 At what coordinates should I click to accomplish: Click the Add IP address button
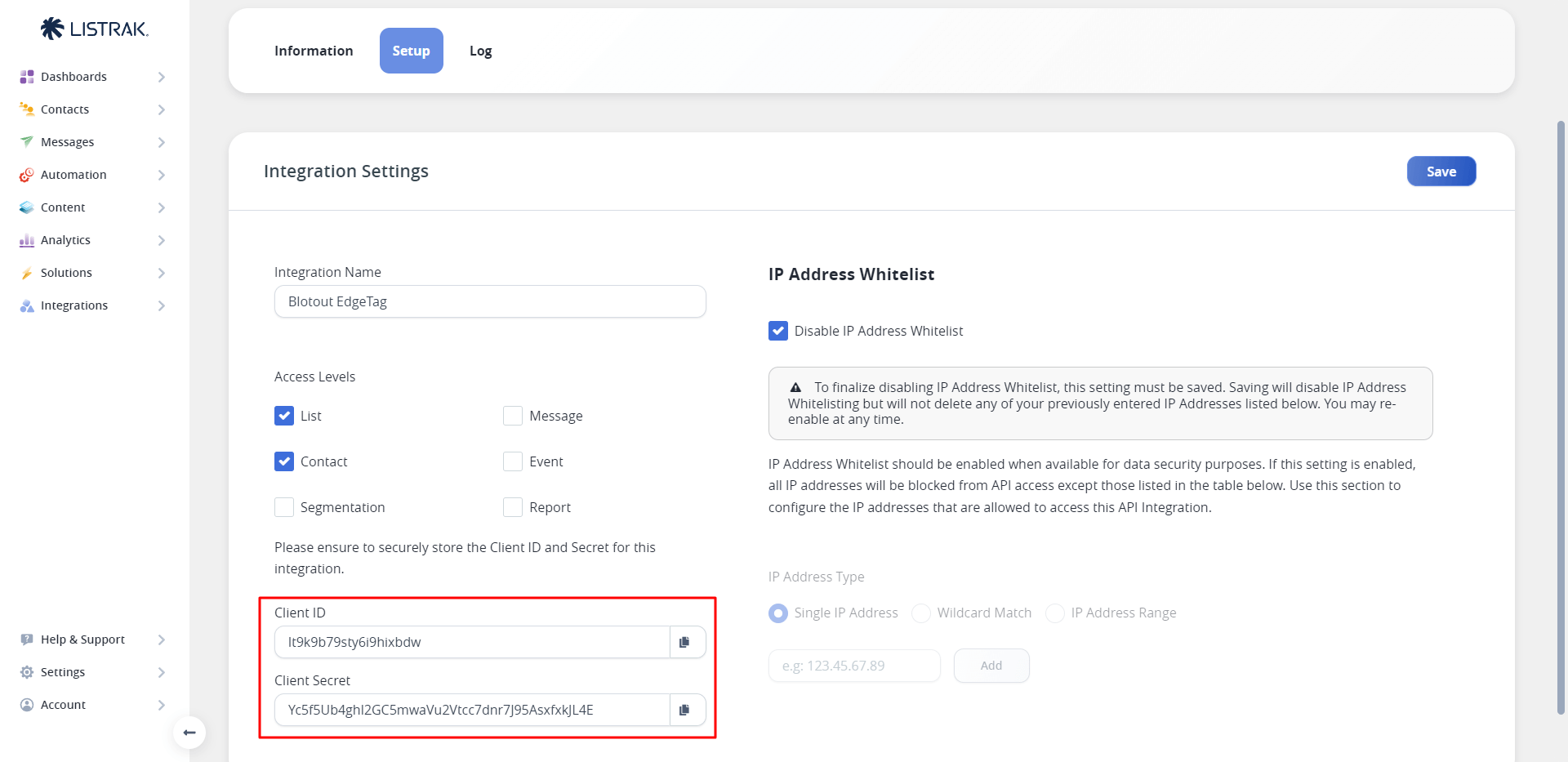point(991,666)
